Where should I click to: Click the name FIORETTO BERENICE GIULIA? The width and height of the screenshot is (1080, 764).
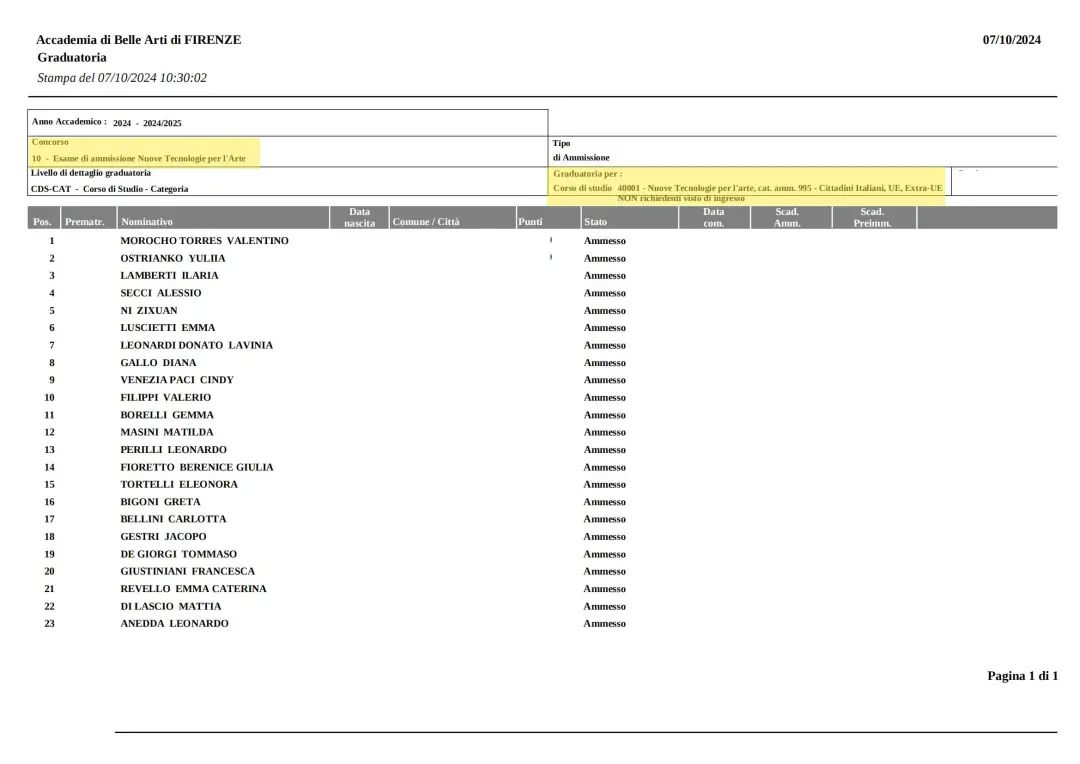(196, 467)
